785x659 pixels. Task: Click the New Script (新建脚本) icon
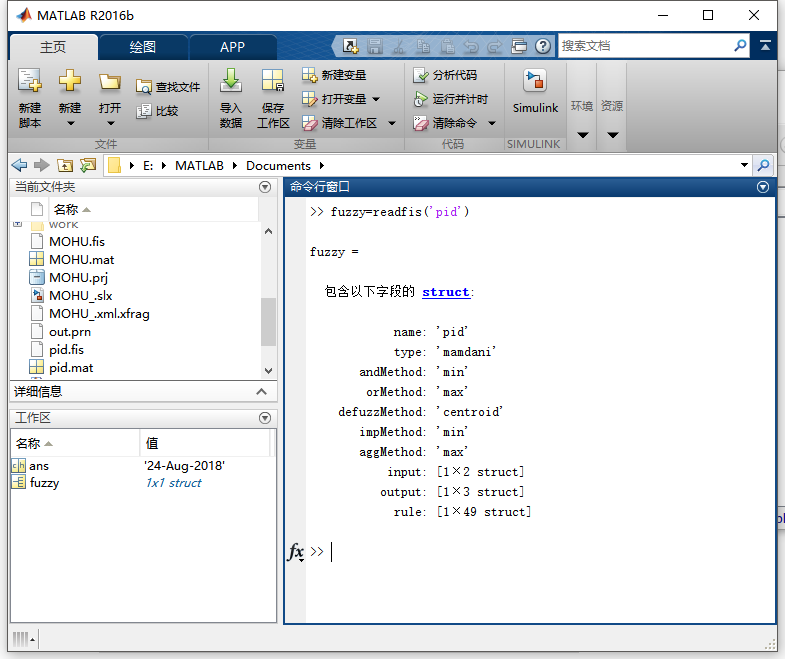[30, 81]
